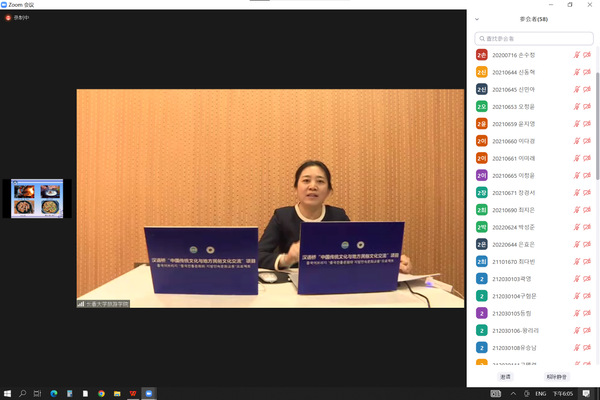Select participant 20210671 in the list
This screenshot has height=400, width=600.
click(520, 193)
